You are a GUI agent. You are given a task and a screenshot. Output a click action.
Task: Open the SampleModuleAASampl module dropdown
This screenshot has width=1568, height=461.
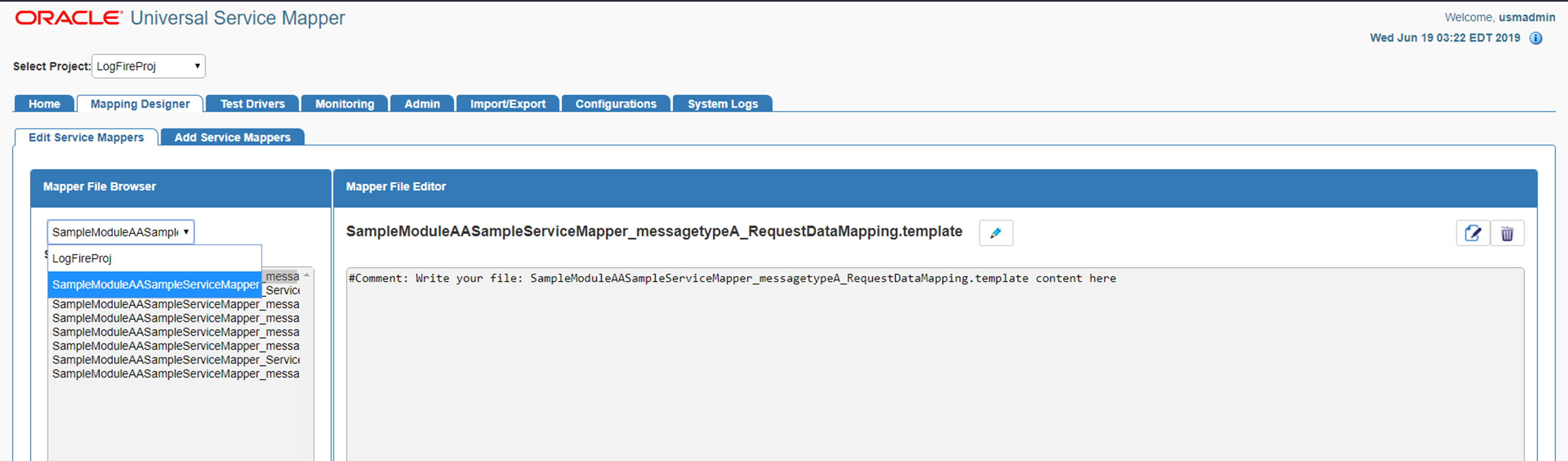[120, 232]
